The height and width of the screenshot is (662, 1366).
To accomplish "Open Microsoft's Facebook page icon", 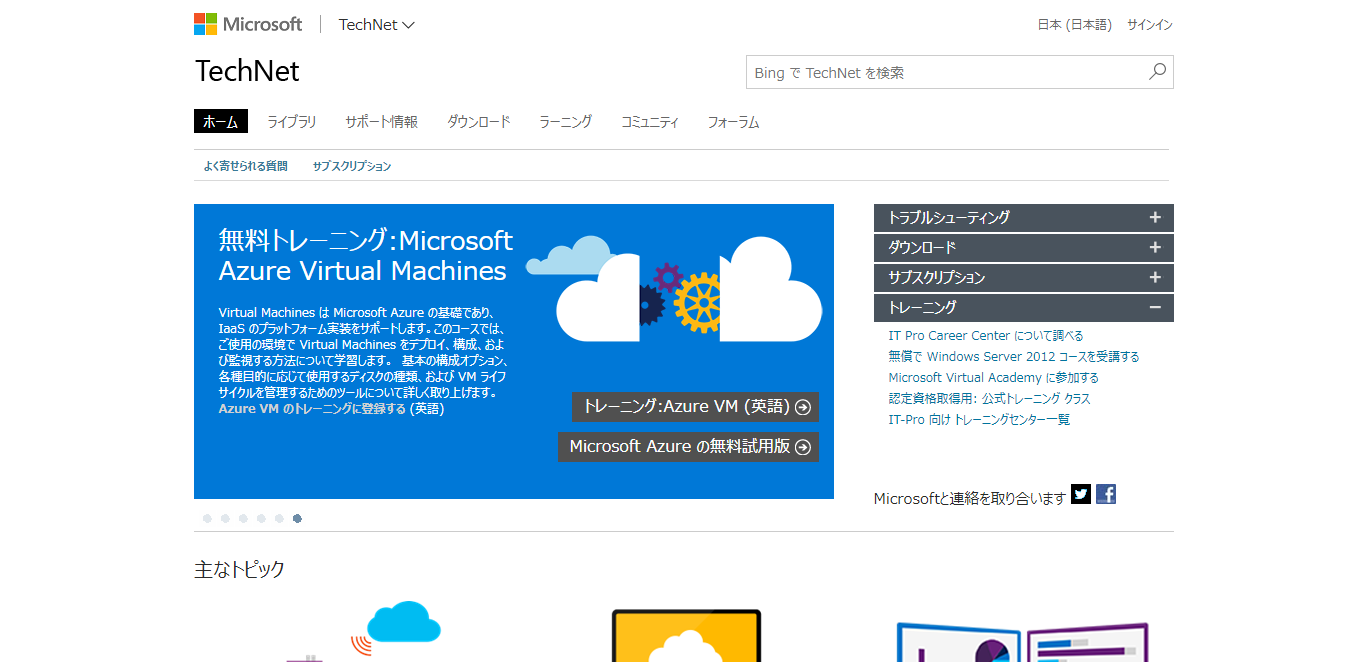I will pos(1106,494).
